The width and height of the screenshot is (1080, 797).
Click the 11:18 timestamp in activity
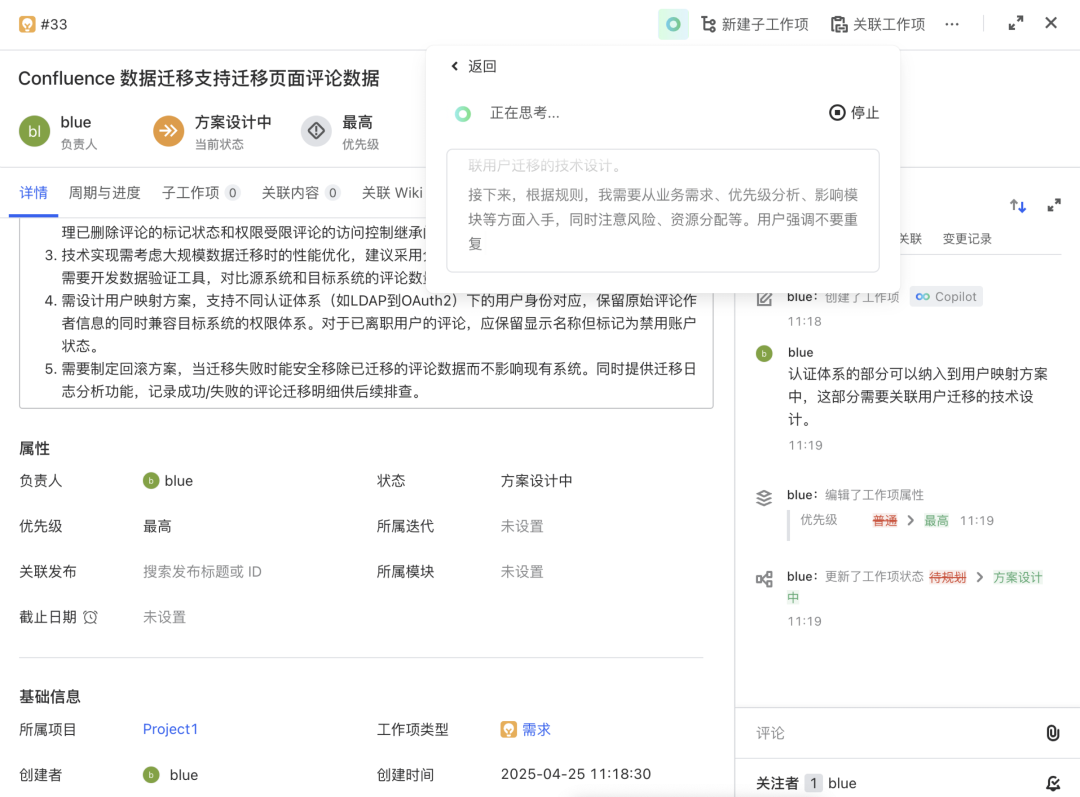(x=804, y=322)
